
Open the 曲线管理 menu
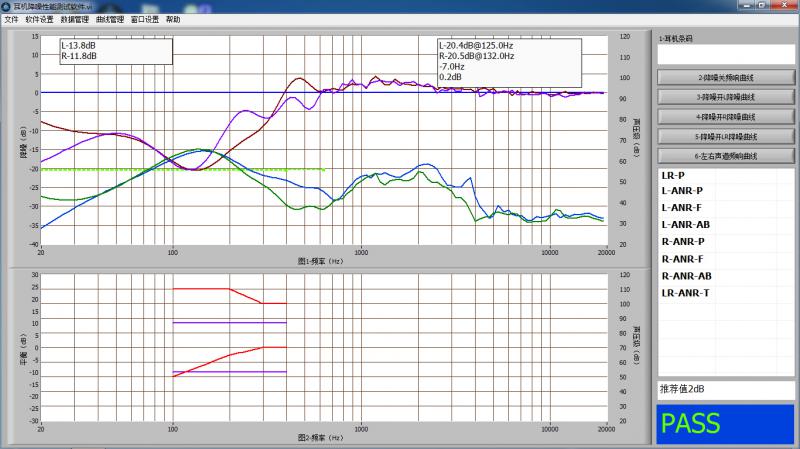click(x=110, y=19)
